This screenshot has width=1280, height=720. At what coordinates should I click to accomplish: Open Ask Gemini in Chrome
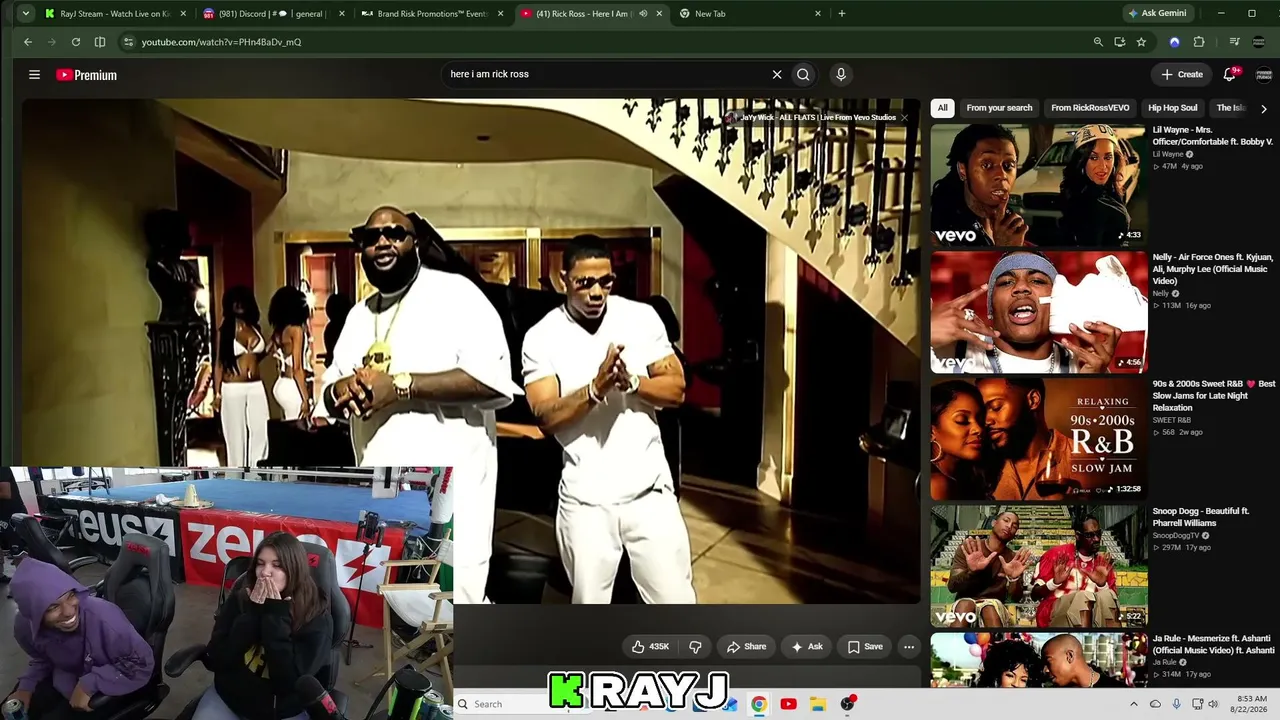1158,14
